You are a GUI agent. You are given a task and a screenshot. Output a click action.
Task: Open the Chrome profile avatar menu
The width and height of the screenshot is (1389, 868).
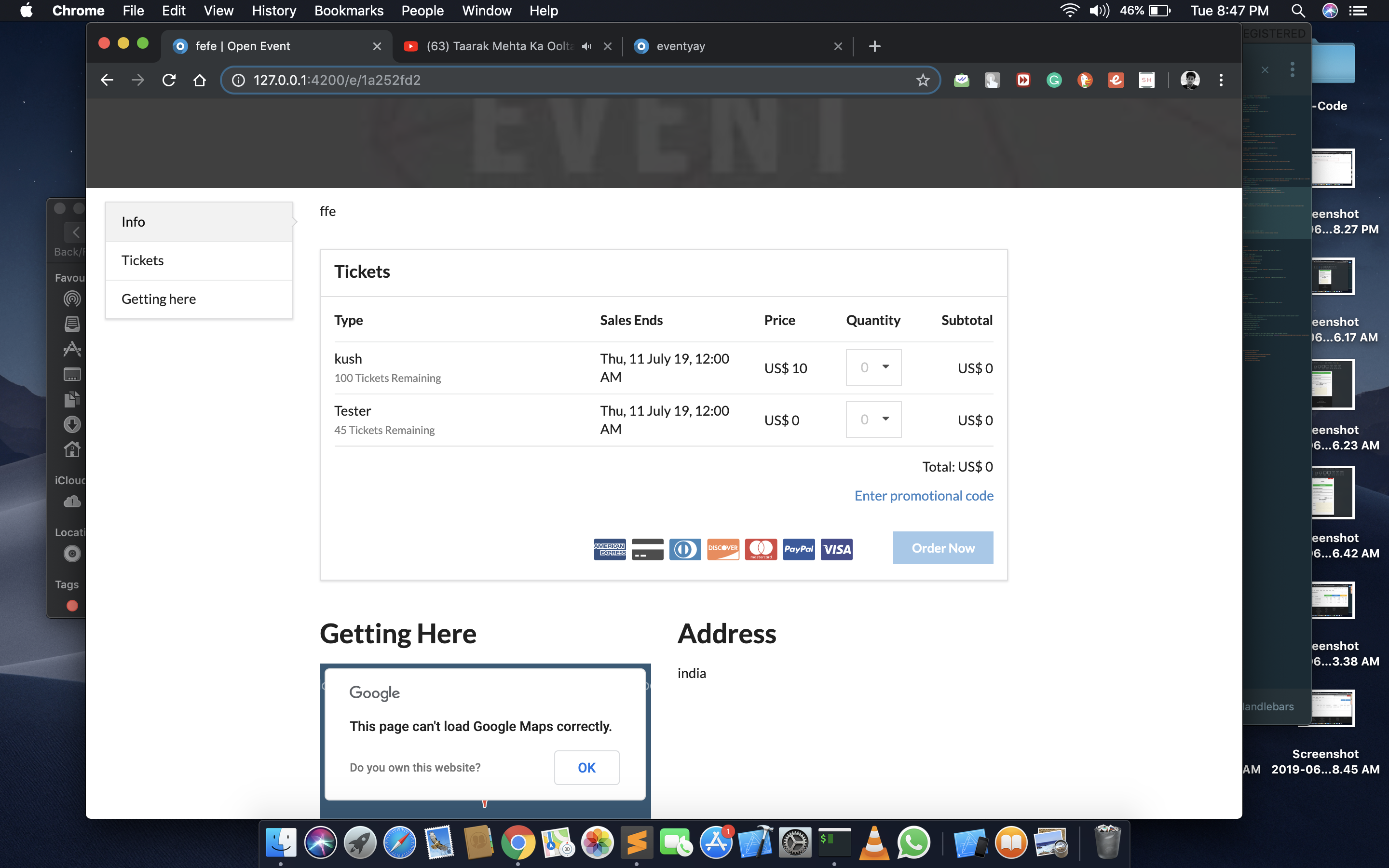pyautogui.click(x=1190, y=80)
